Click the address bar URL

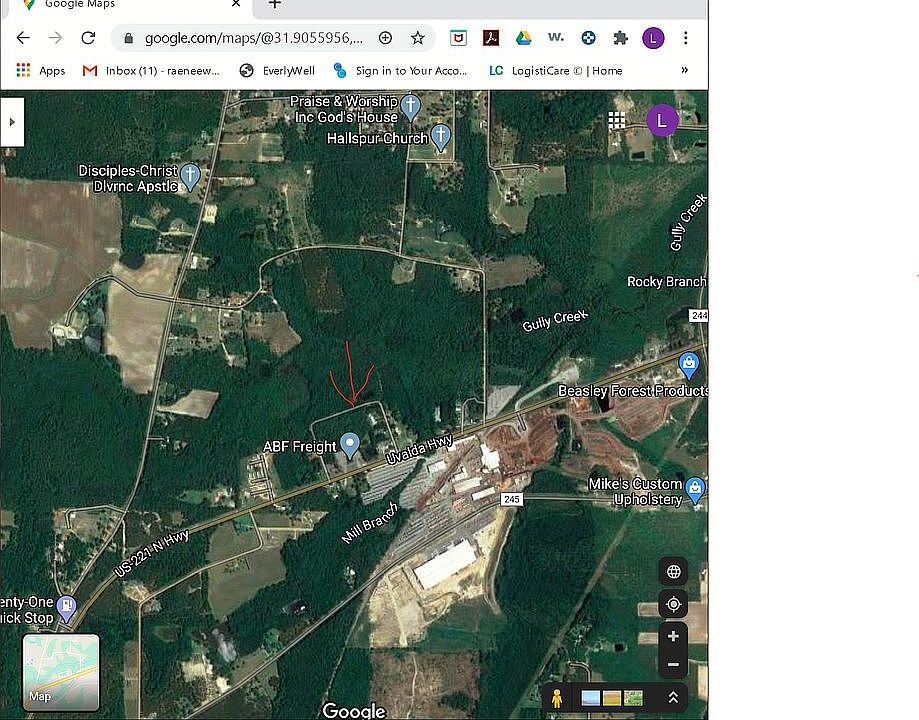(253, 38)
